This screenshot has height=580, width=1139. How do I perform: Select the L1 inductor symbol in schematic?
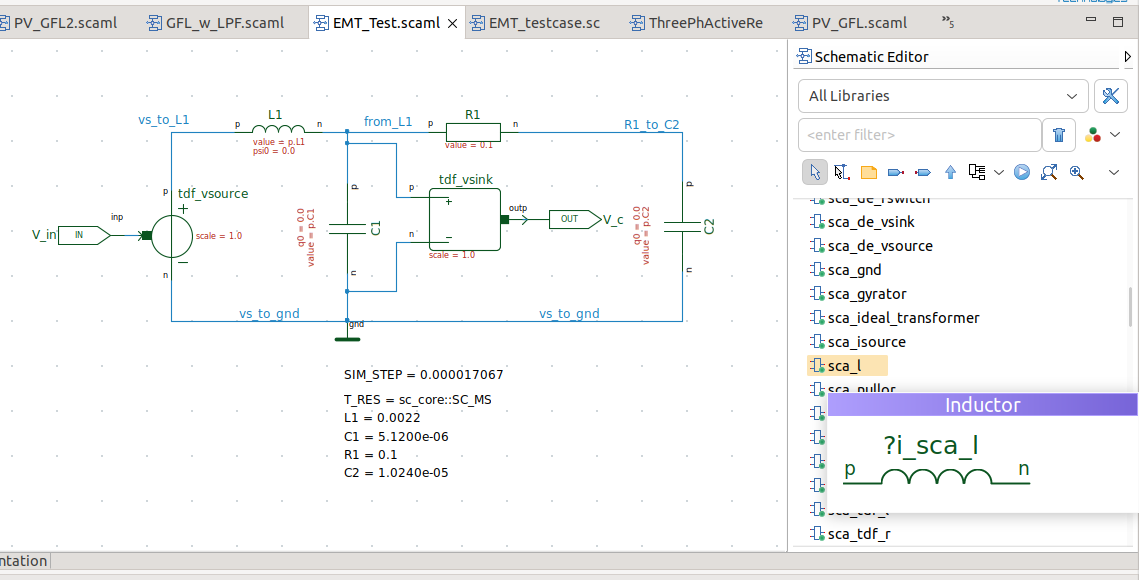[x=278, y=129]
